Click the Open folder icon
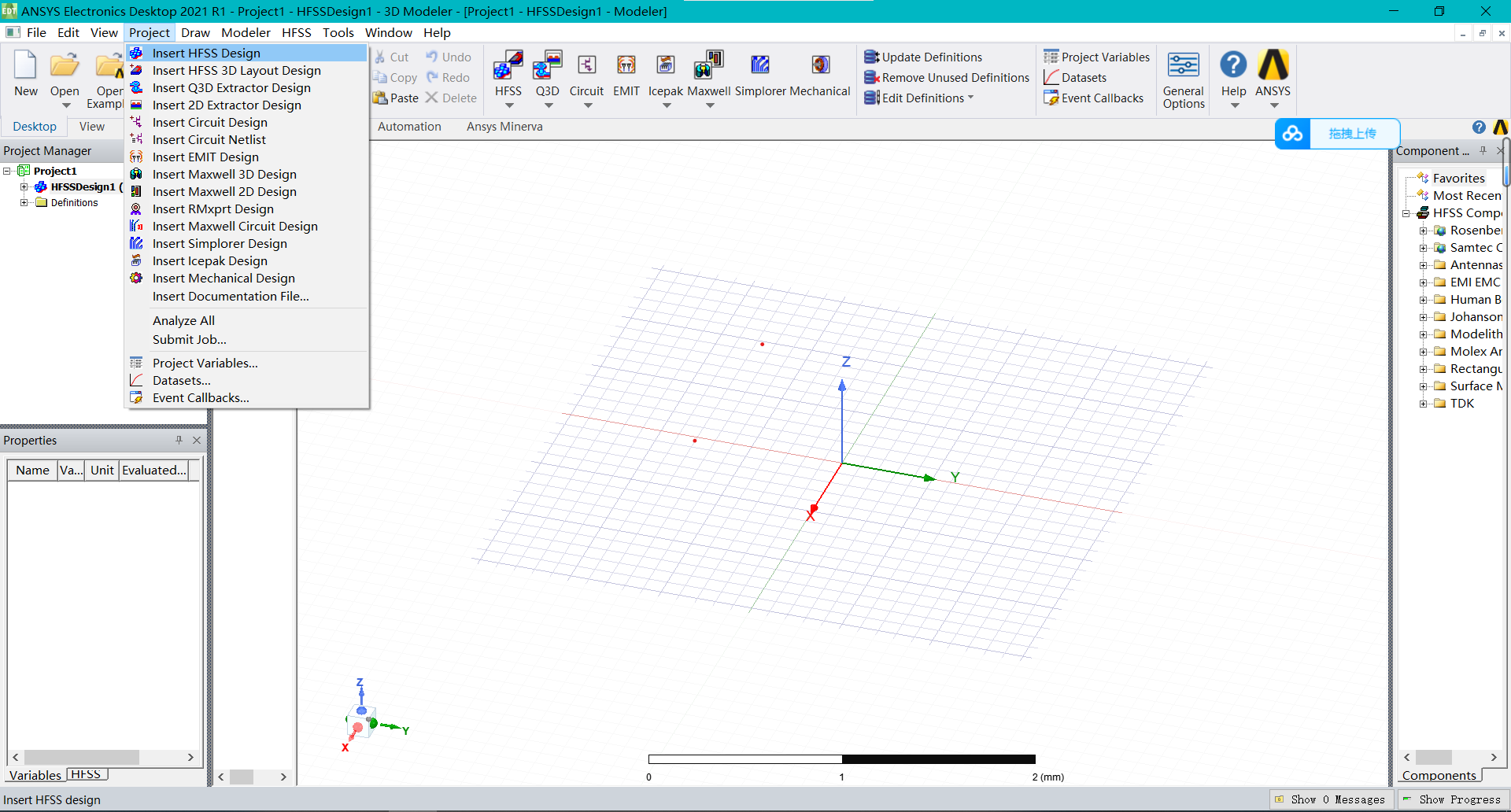Screen dimensions: 1511x812 pyautogui.click(x=65, y=65)
